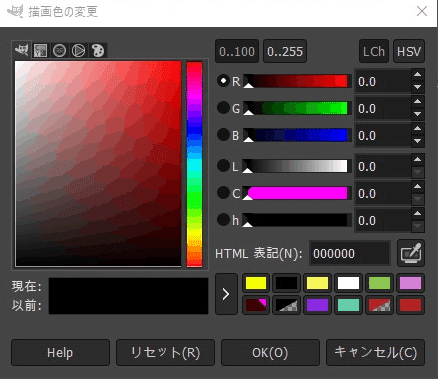Click the G value input field
The image size is (438, 379).
click(x=383, y=108)
